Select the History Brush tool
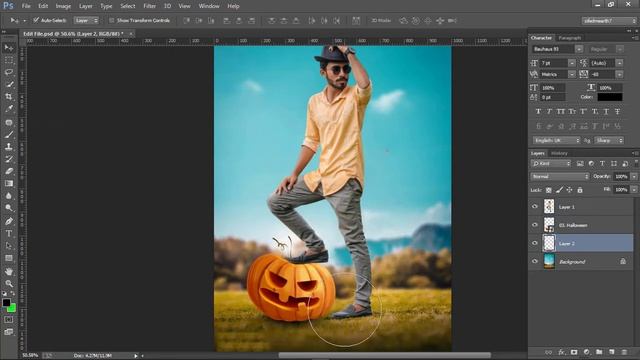The height and width of the screenshot is (360, 640). tap(9, 159)
